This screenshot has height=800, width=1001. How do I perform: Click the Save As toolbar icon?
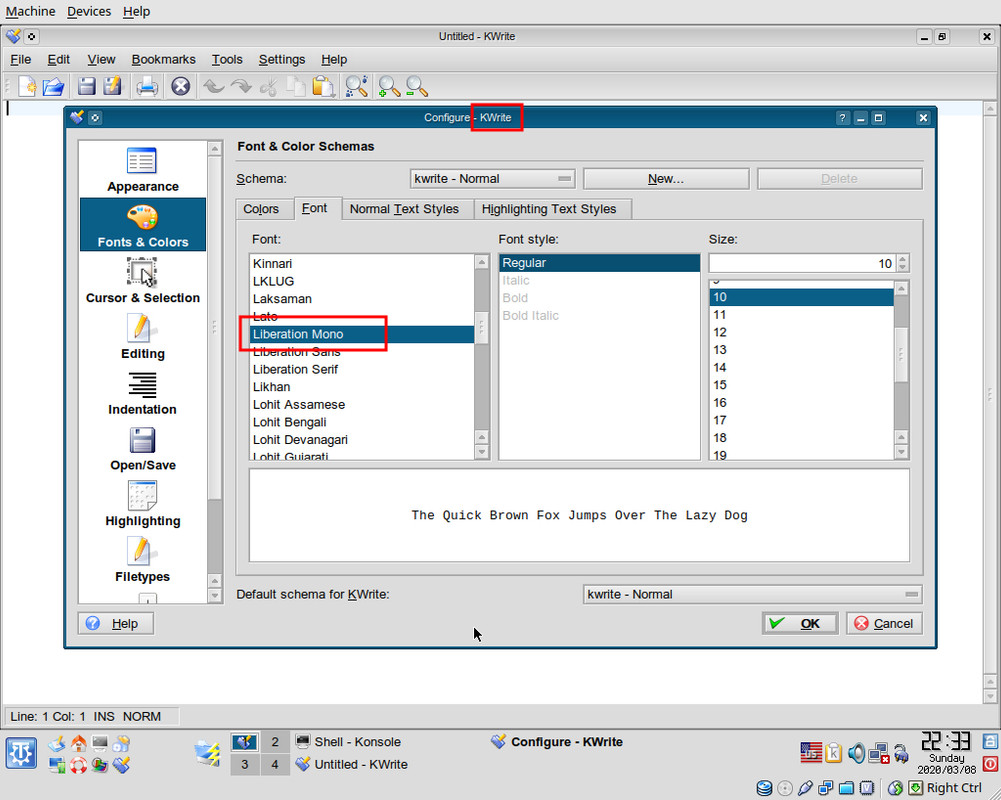[x=113, y=86]
